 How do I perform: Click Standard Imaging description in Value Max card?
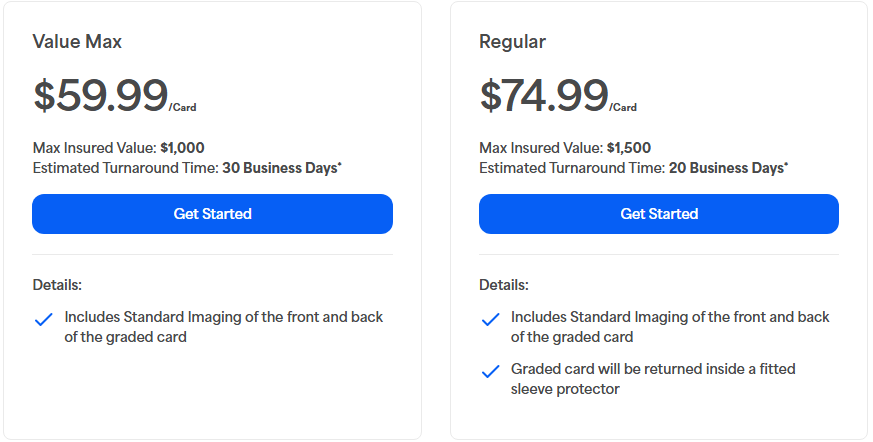[224, 327]
